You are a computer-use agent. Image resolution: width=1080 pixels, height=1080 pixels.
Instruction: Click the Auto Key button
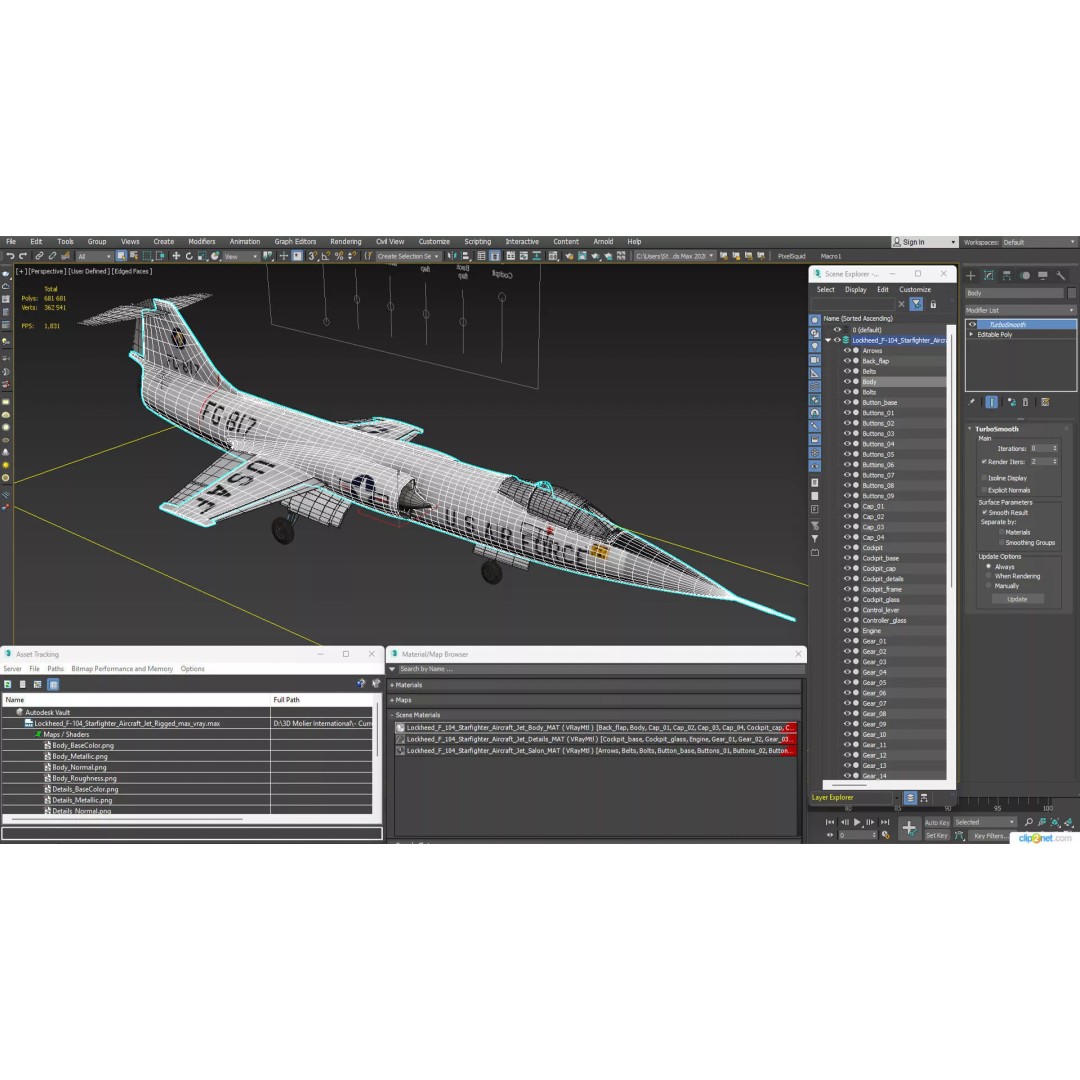[x=937, y=822]
